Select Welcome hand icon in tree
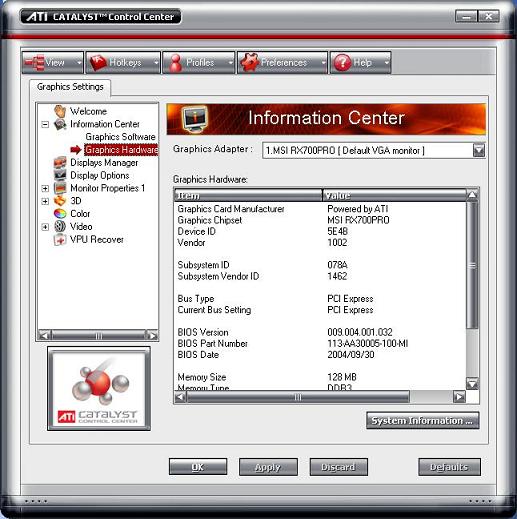The height and width of the screenshot is (519, 517). tap(60, 111)
